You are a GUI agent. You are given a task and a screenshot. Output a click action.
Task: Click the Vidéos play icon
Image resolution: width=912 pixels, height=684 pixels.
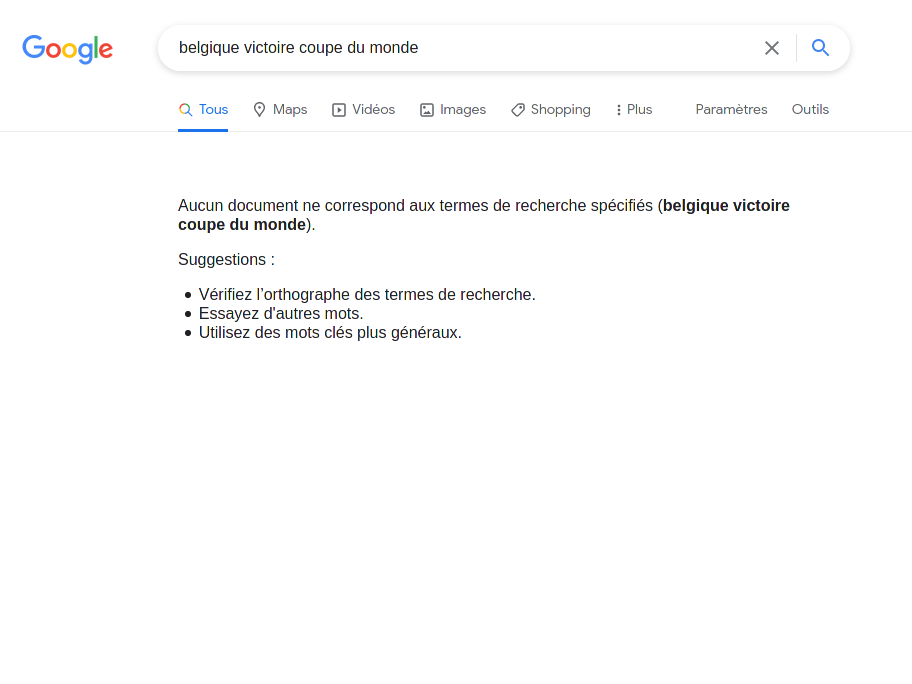(x=339, y=110)
